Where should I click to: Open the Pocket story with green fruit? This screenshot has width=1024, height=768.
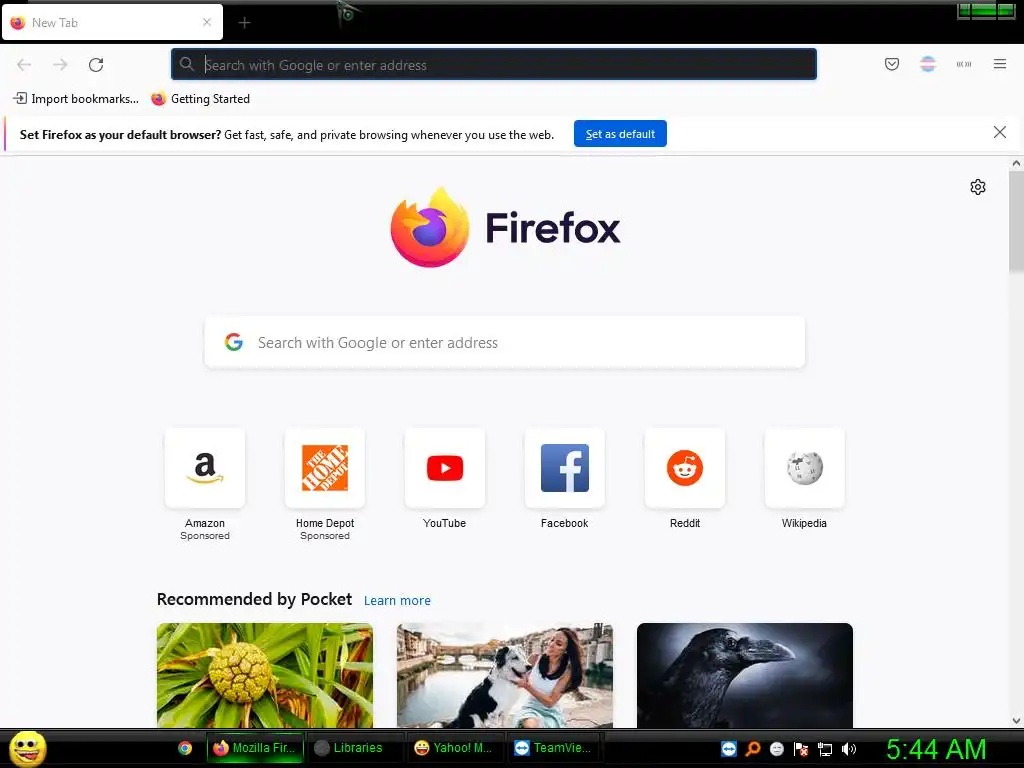(x=265, y=675)
